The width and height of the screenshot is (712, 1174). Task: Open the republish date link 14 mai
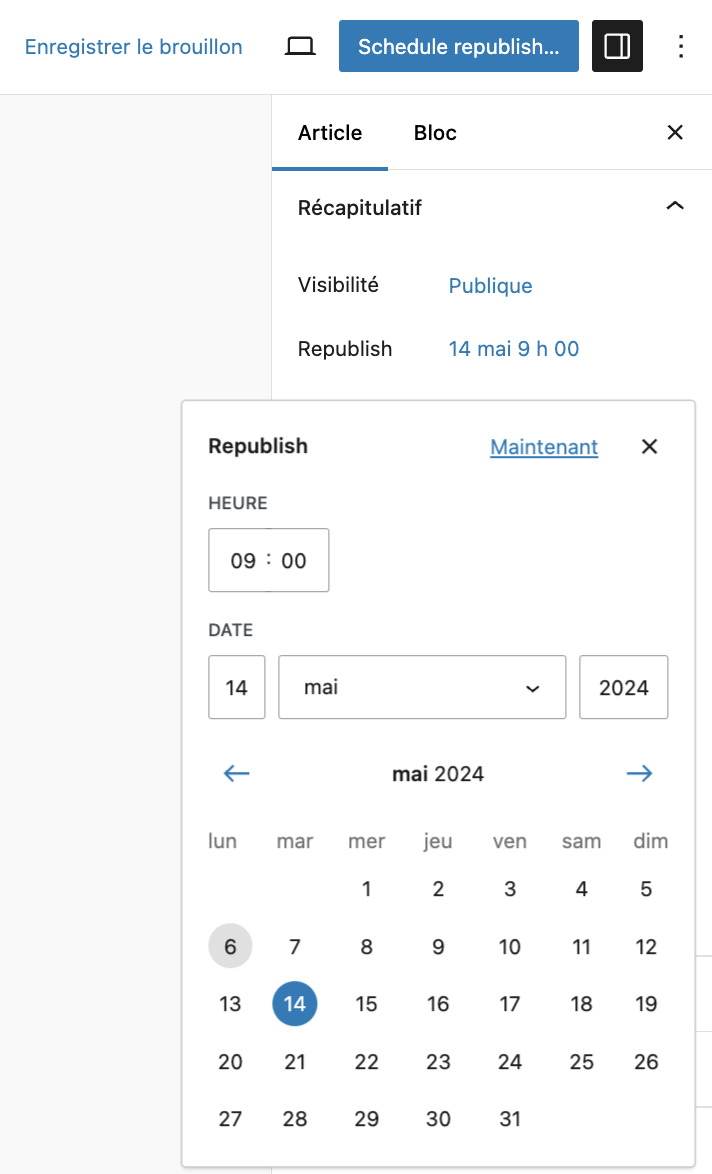(x=514, y=348)
